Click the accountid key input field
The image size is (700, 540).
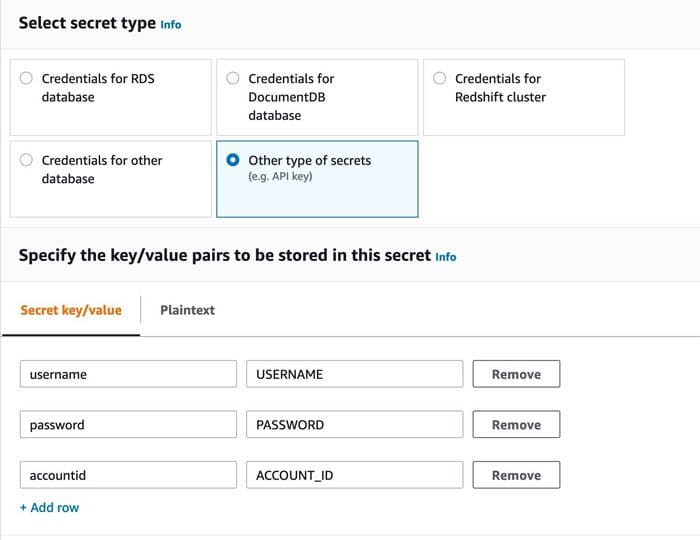pos(128,475)
